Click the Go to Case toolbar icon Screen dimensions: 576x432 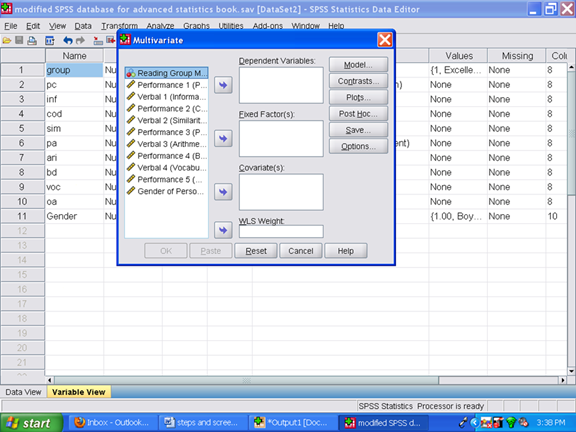tap(98, 40)
